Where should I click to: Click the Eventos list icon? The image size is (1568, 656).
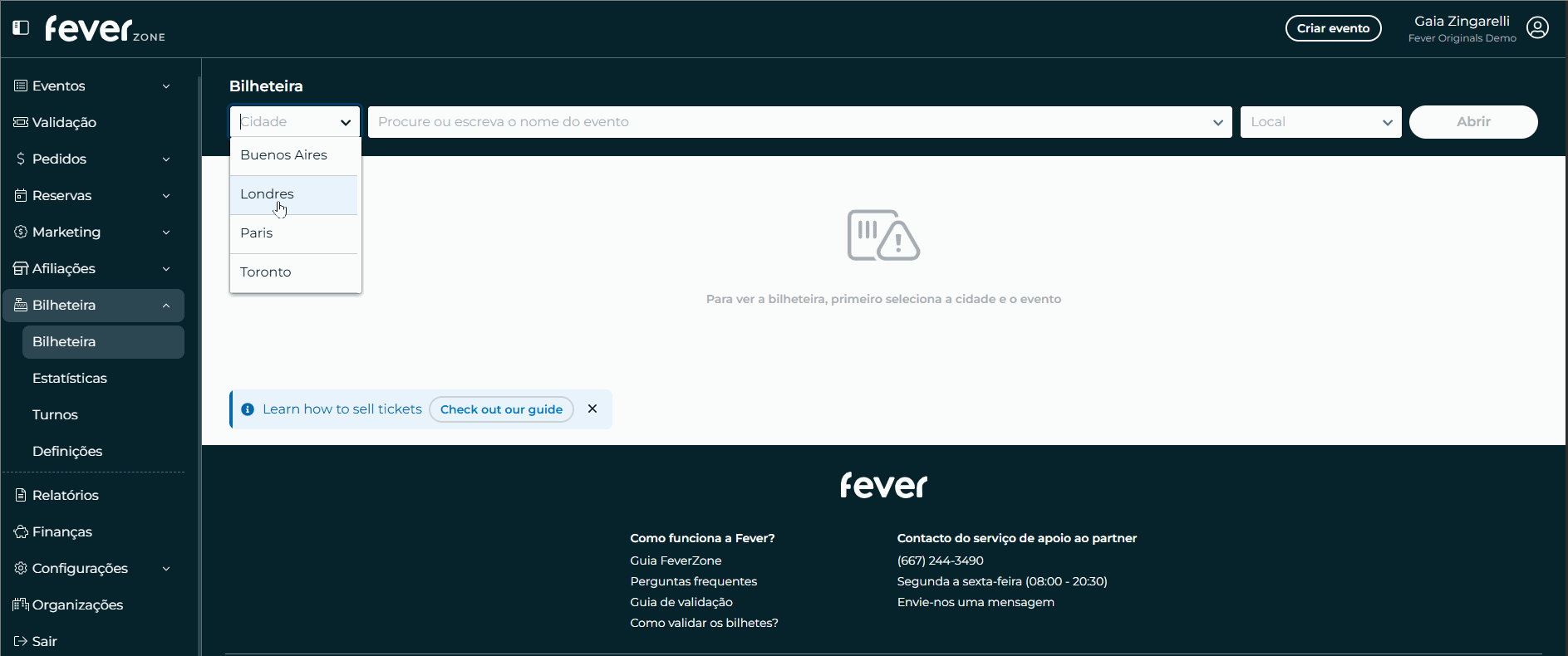tap(21, 86)
